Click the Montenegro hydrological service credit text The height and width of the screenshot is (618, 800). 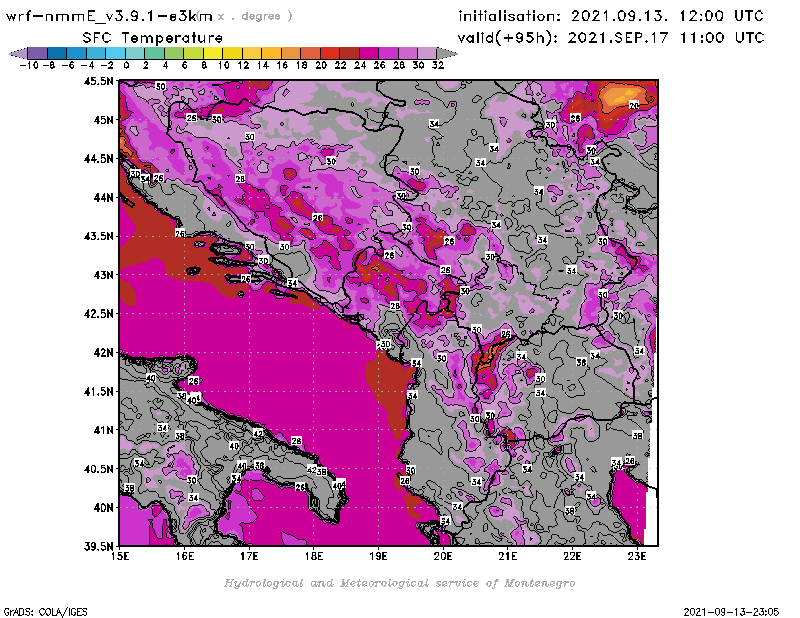click(x=399, y=583)
